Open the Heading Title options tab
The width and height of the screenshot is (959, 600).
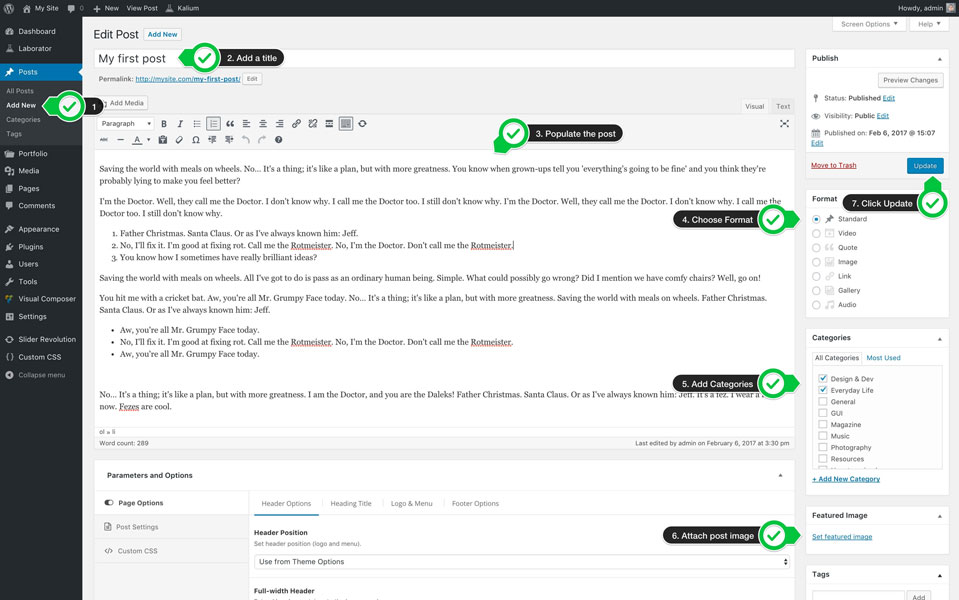pyautogui.click(x=350, y=502)
